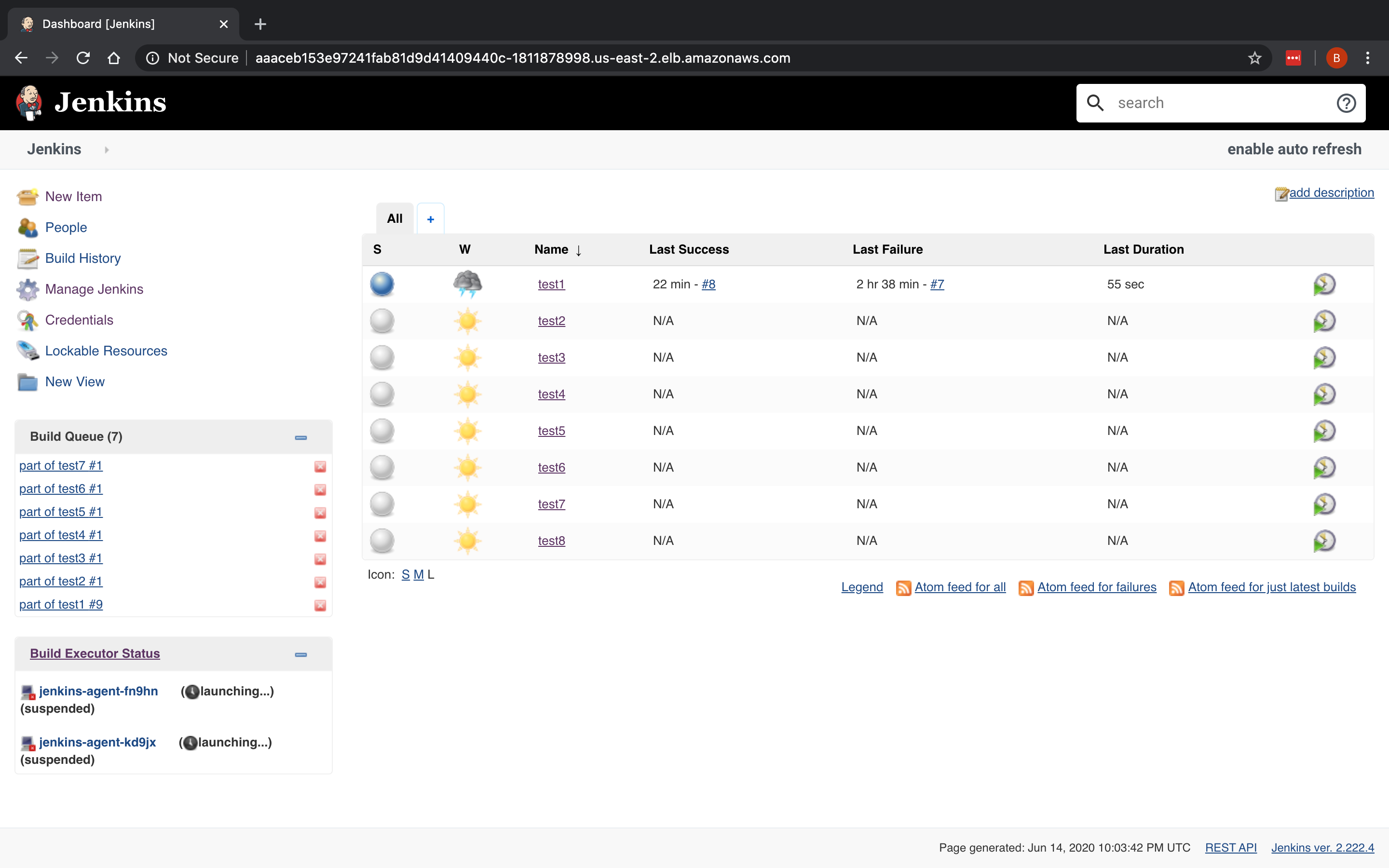Sort jobs by Last Failure column
This screenshot has width=1389, height=868.
887,250
